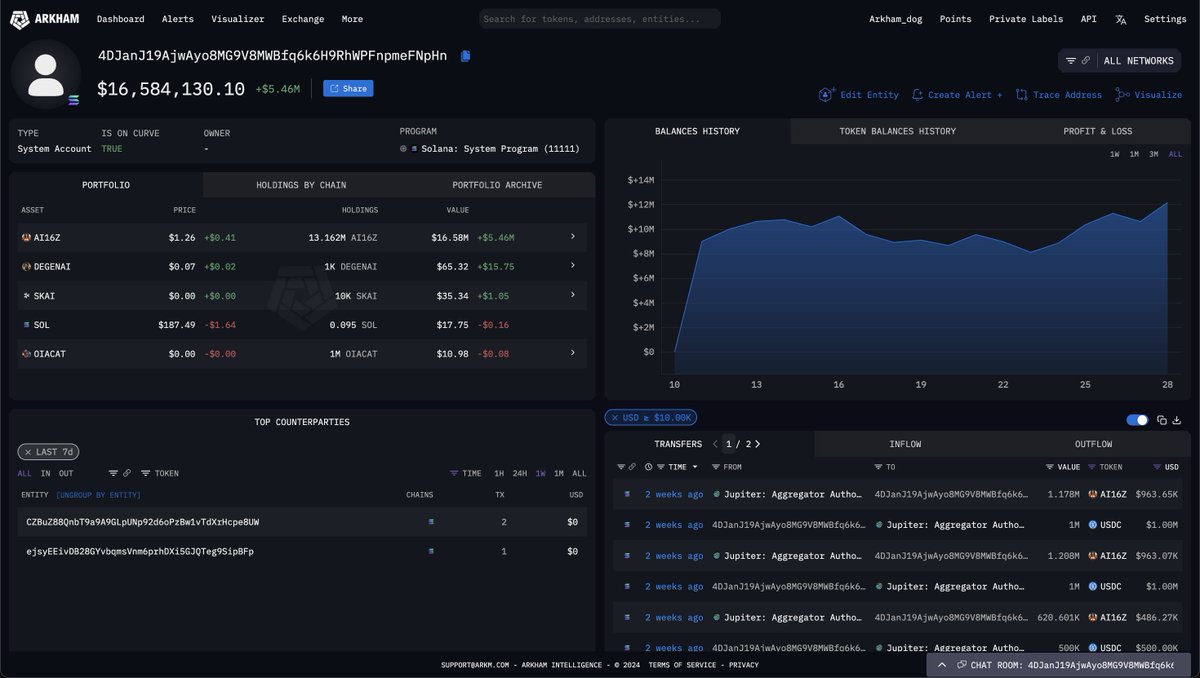Open the Visualize action for this address
The width and height of the screenshot is (1200, 678).
pos(1149,95)
